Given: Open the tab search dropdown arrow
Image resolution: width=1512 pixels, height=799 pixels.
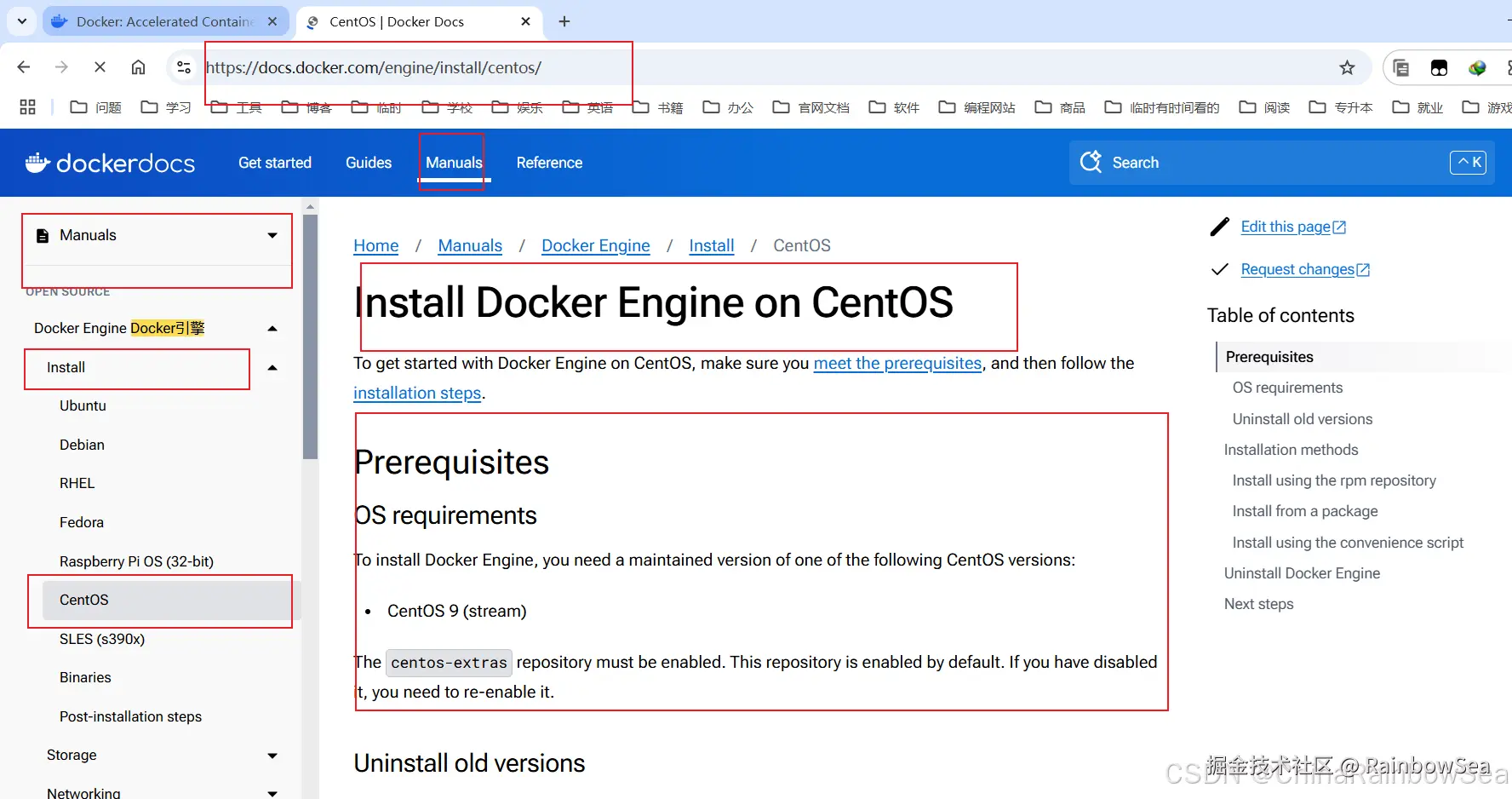Looking at the screenshot, I should pyautogui.click(x=22, y=21).
